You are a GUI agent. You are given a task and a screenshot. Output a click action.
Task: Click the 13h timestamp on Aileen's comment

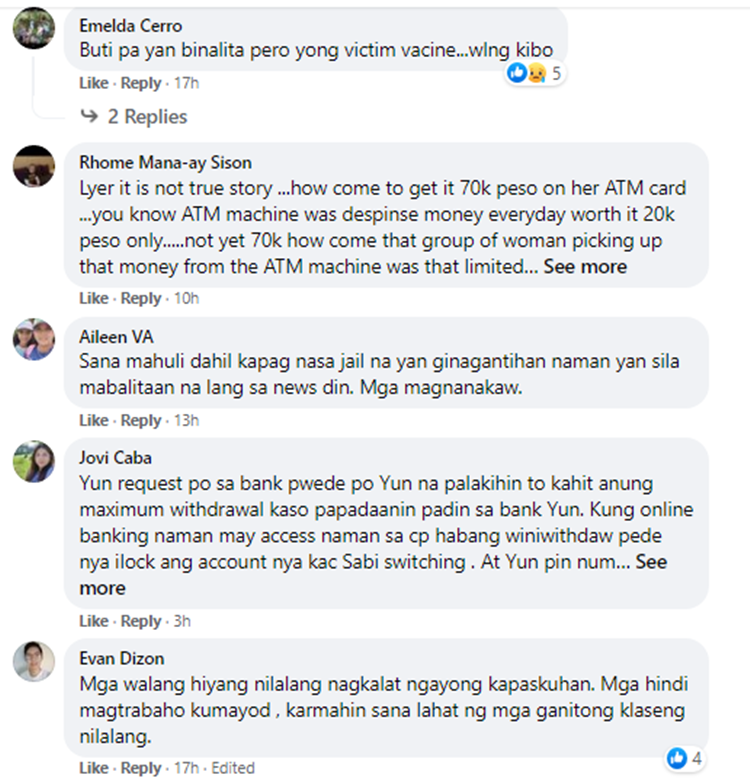coord(186,420)
